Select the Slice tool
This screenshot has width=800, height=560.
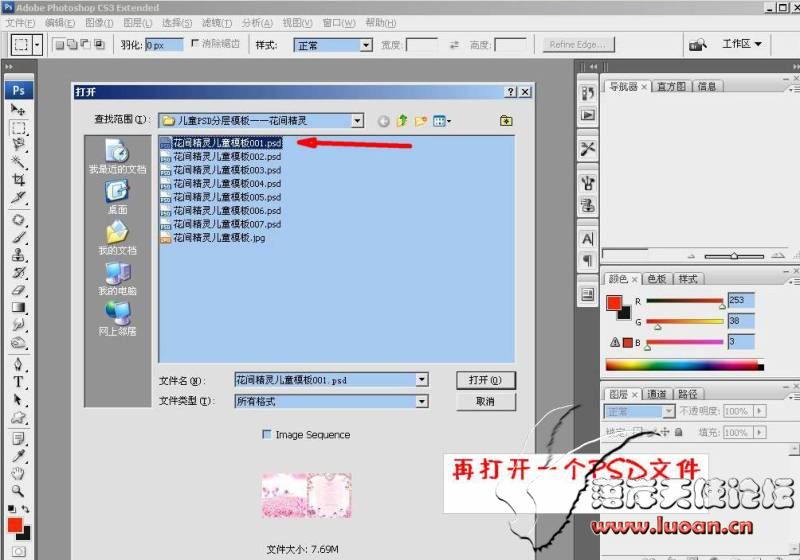(18, 197)
